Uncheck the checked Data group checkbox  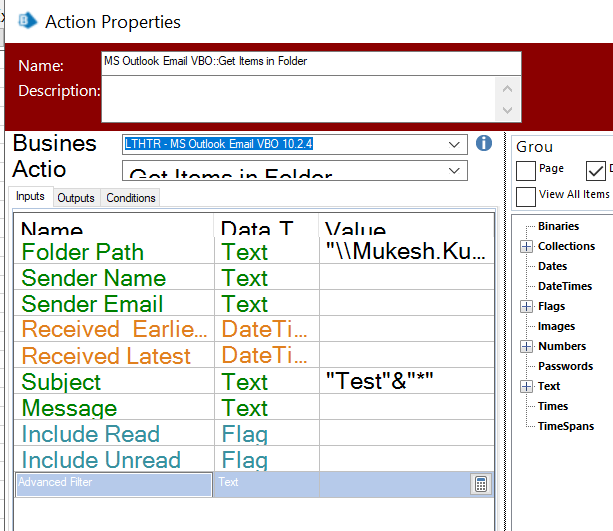coord(596,170)
